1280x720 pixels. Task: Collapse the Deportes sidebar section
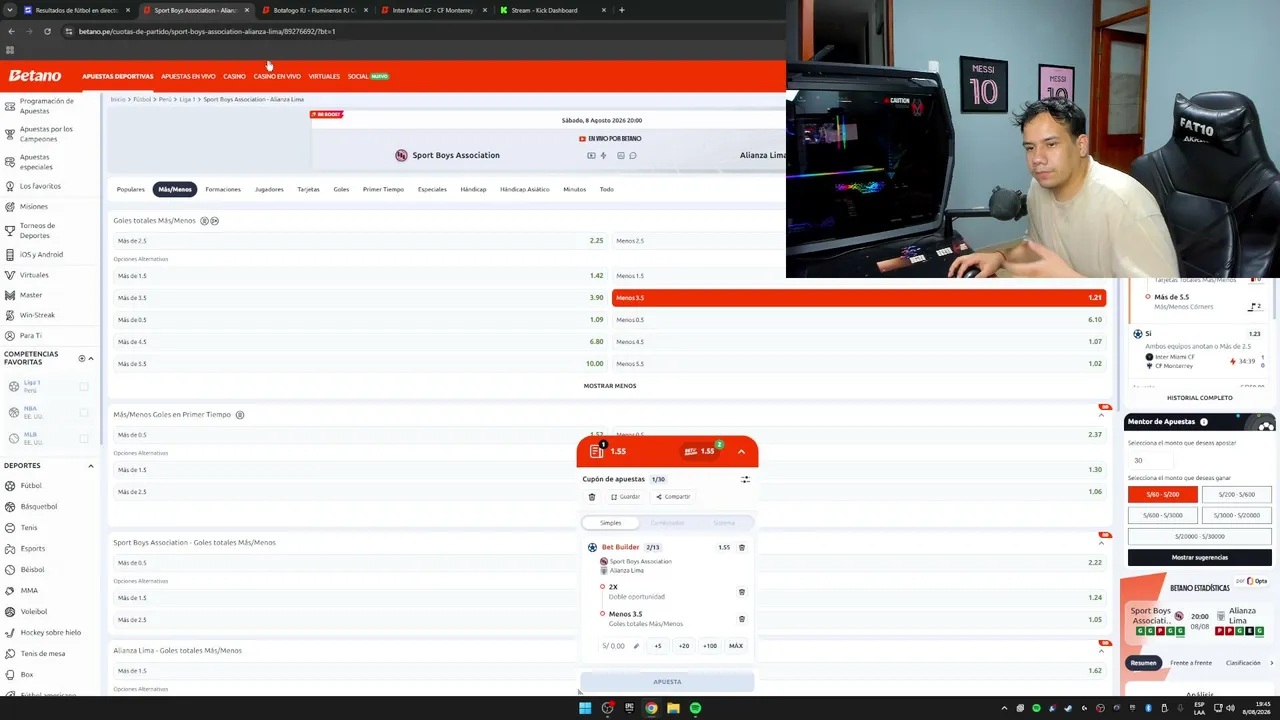pyautogui.click(x=91, y=466)
